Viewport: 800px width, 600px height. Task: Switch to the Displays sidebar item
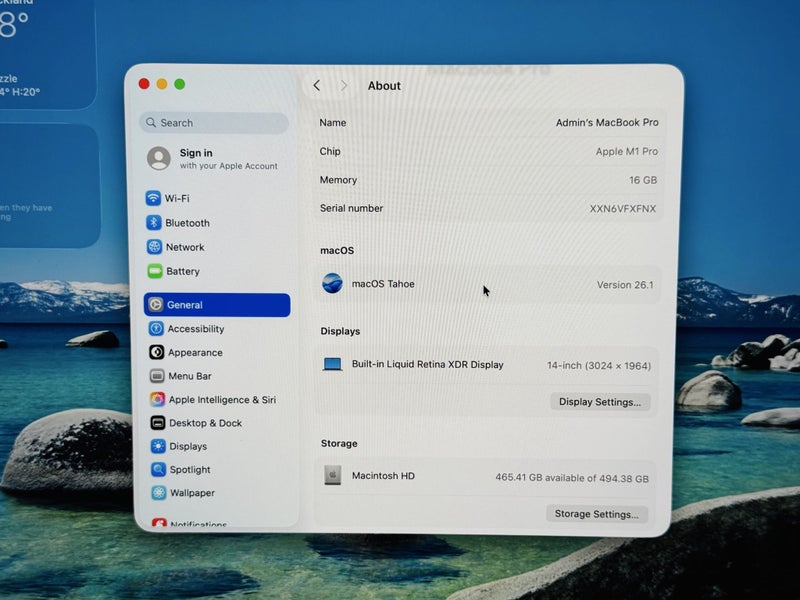[188, 446]
